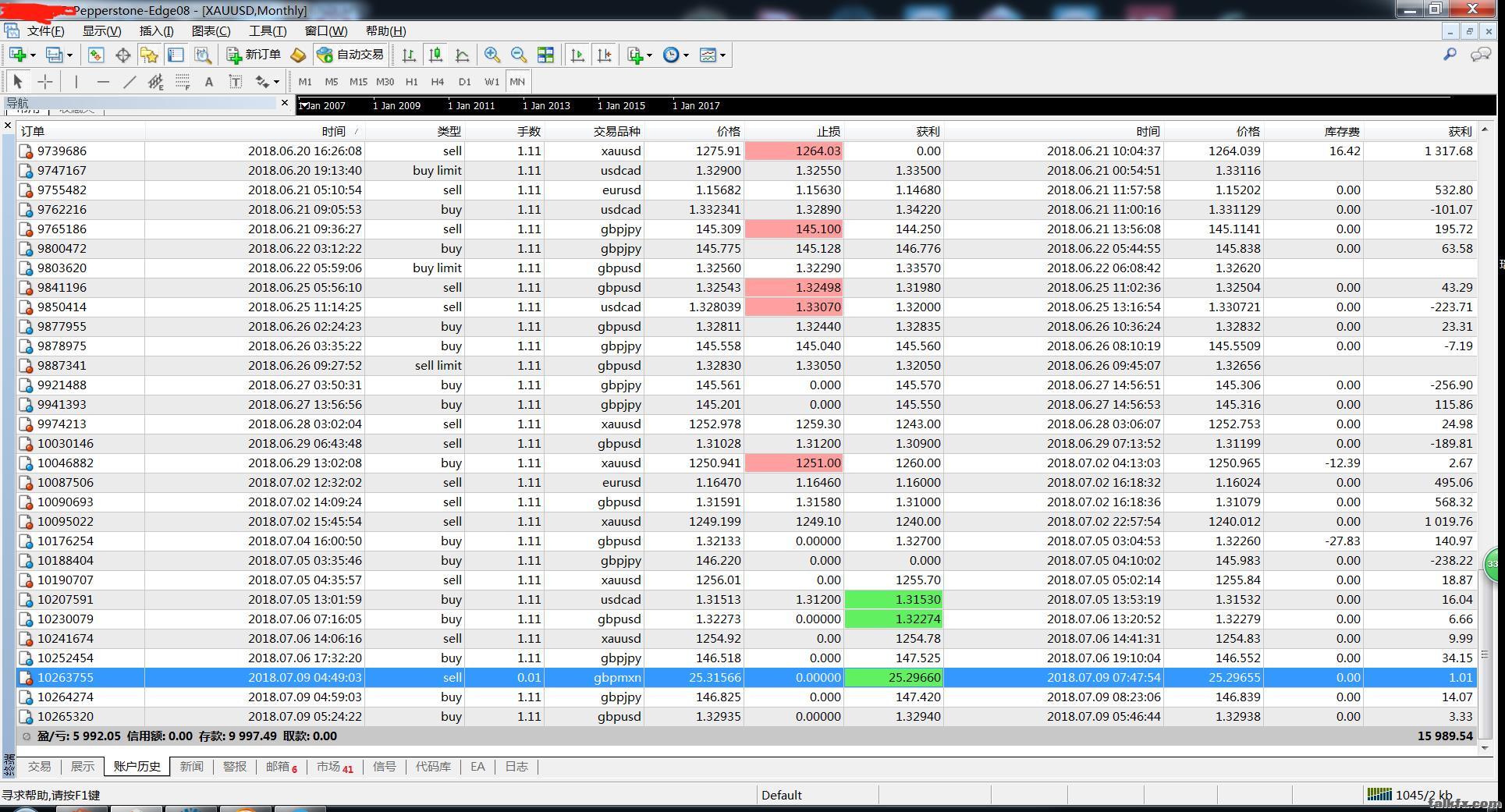Open the chat bubbles icon
This screenshot has height=812, width=1505.
1480,55
